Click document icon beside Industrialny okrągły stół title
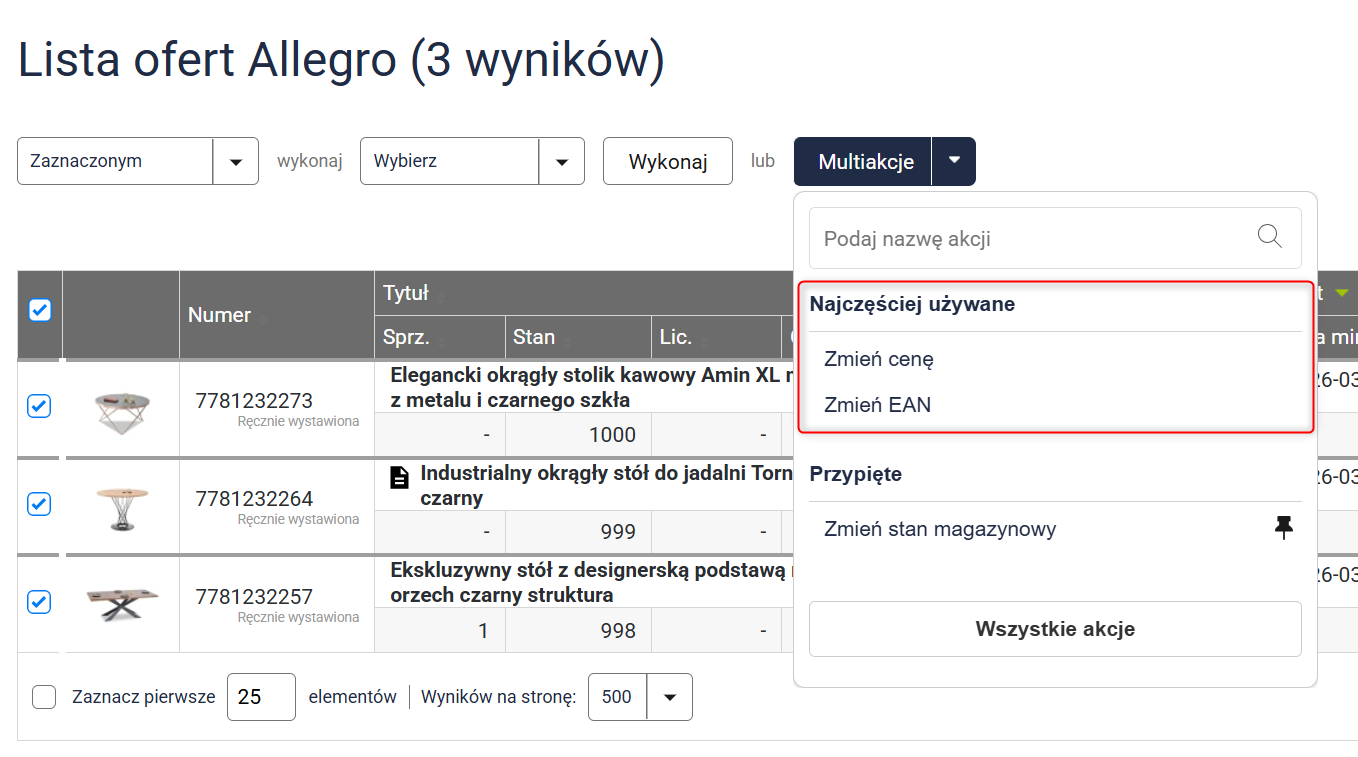The width and height of the screenshot is (1358, 757). (400, 476)
